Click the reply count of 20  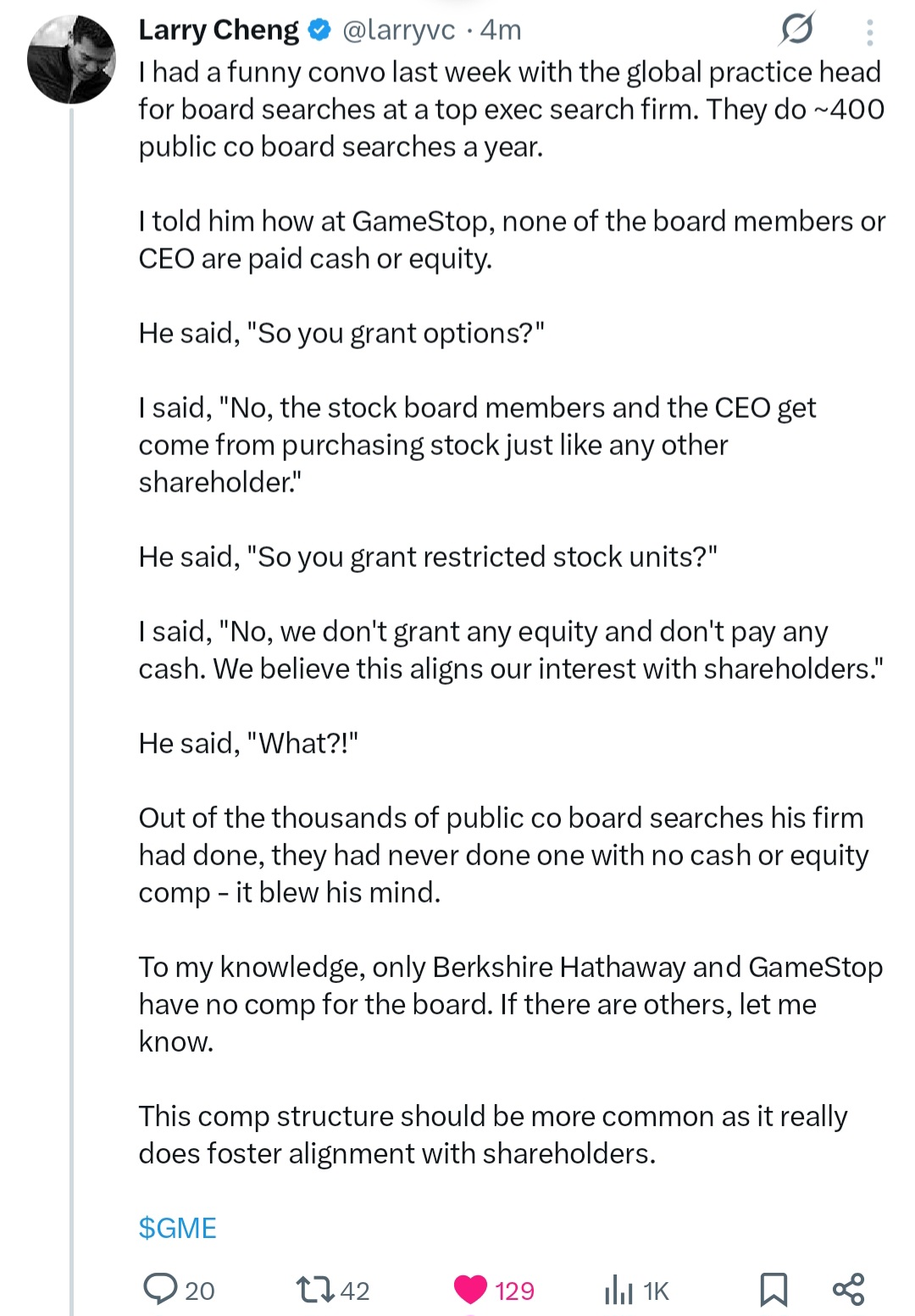(200, 1291)
